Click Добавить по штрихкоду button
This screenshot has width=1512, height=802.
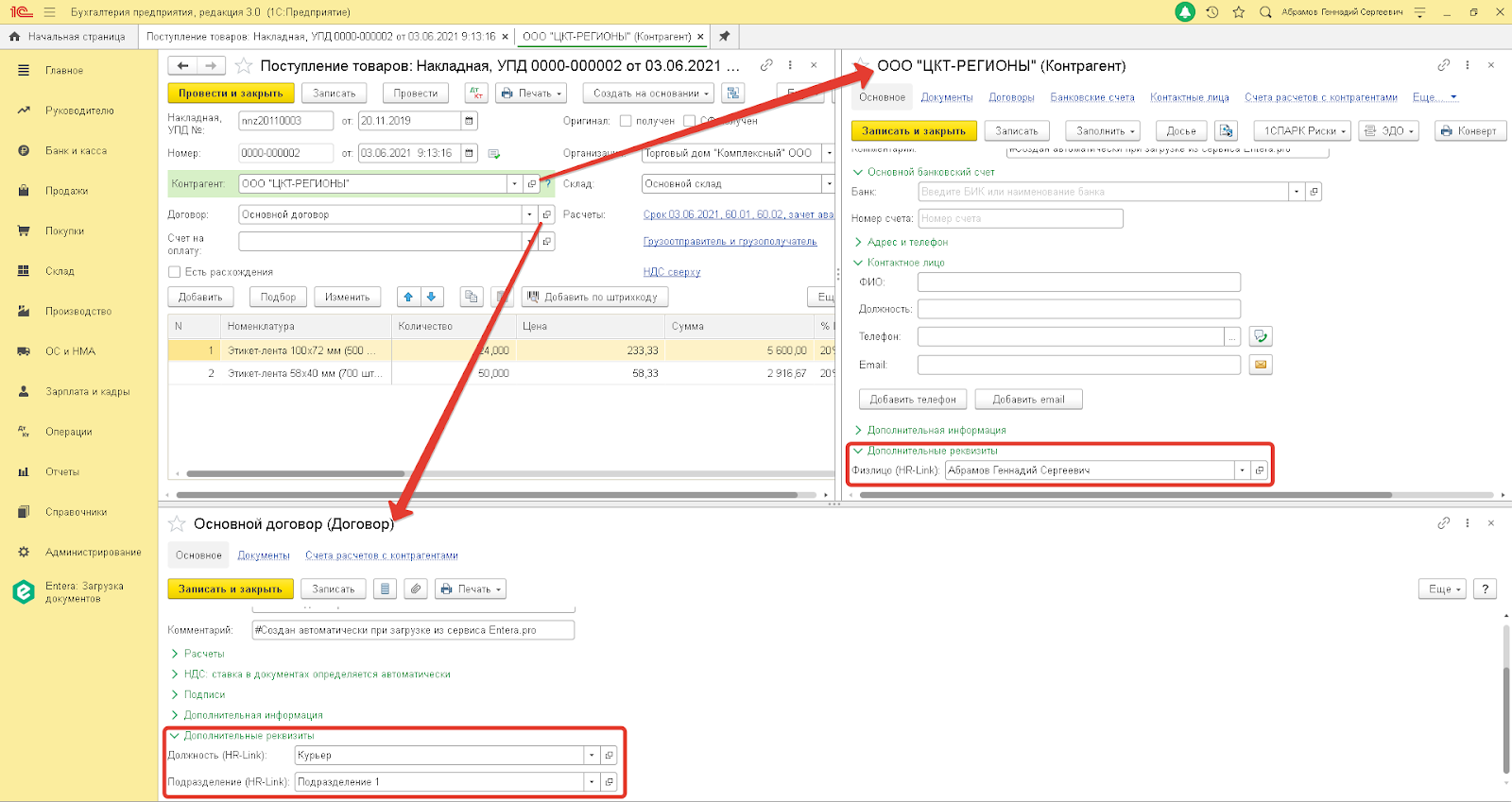[x=594, y=297]
